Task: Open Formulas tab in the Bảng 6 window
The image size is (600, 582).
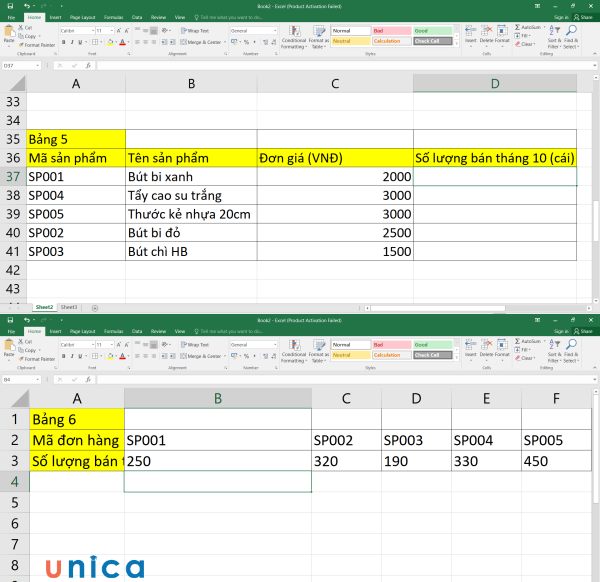Action: click(x=114, y=331)
